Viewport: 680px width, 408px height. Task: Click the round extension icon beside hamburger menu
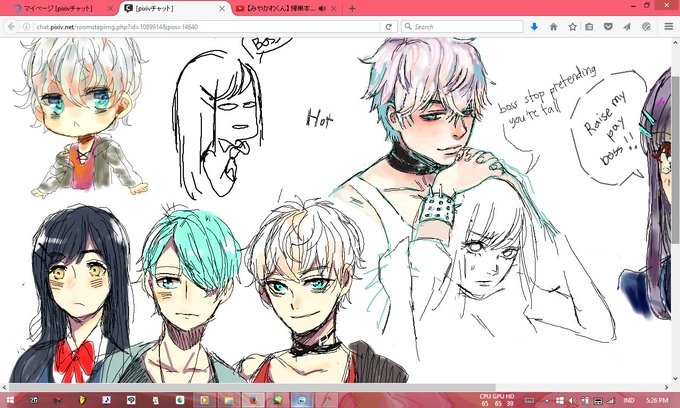click(646, 27)
